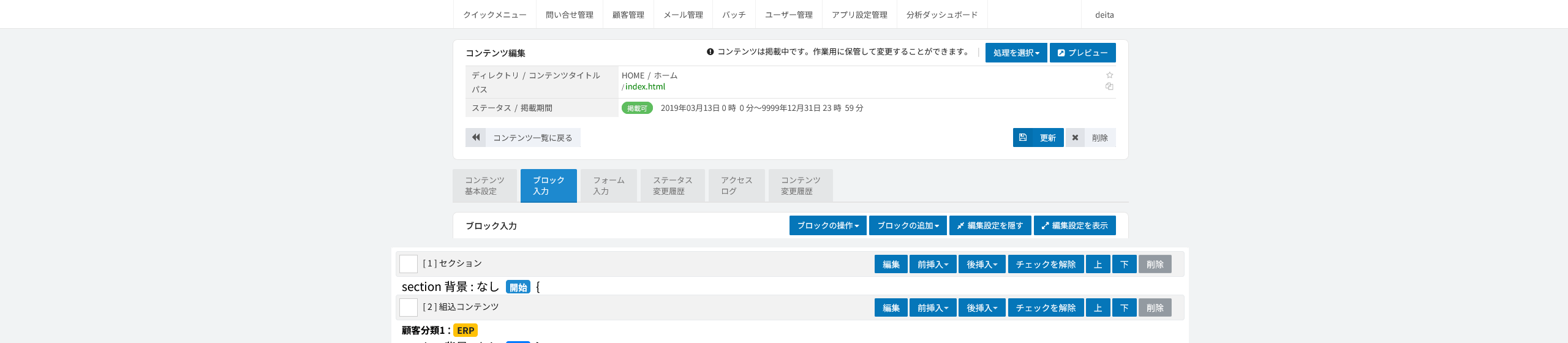Open the 分析ダッシュボード menu
This screenshot has width=1568, height=343.
tap(942, 15)
